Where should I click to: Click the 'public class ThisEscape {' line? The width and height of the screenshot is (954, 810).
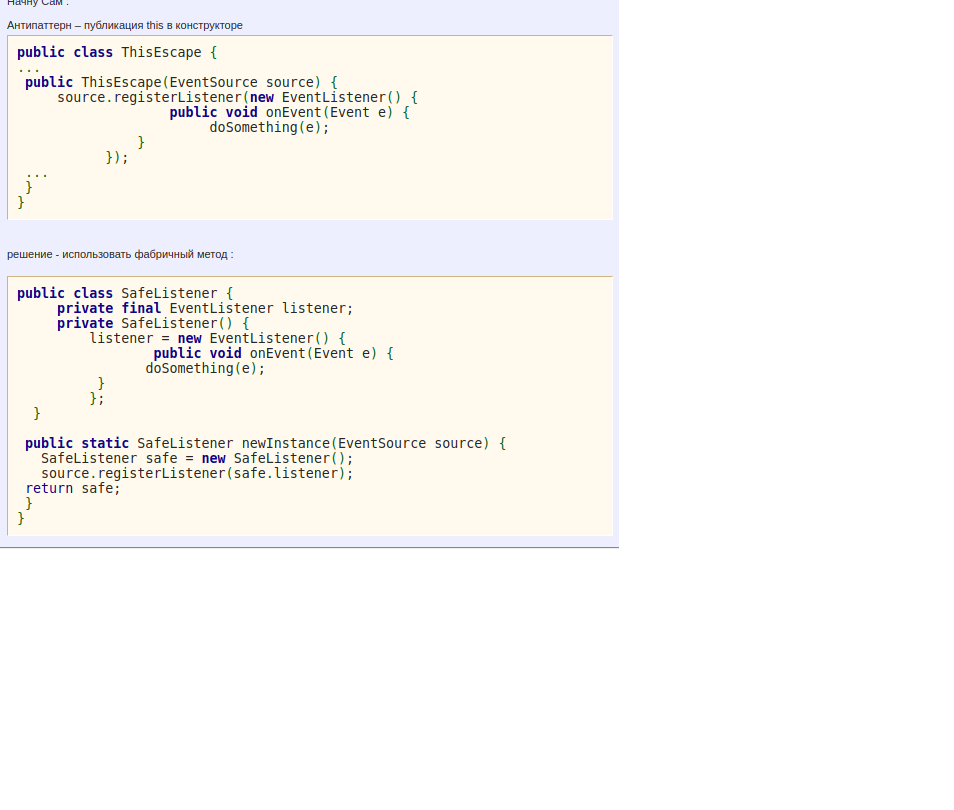[x=117, y=52]
